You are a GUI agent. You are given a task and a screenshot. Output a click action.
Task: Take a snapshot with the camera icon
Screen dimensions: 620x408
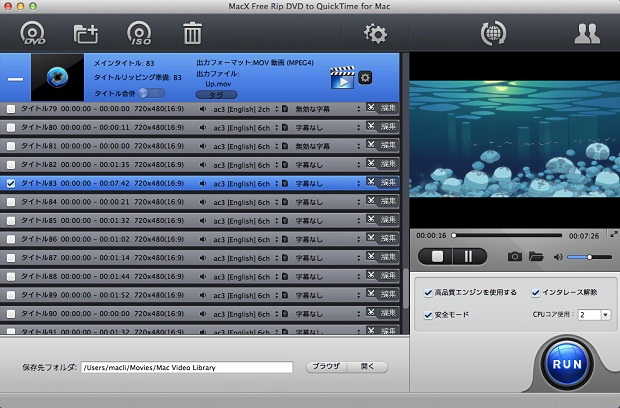pyautogui.click(x=514, y=257)
